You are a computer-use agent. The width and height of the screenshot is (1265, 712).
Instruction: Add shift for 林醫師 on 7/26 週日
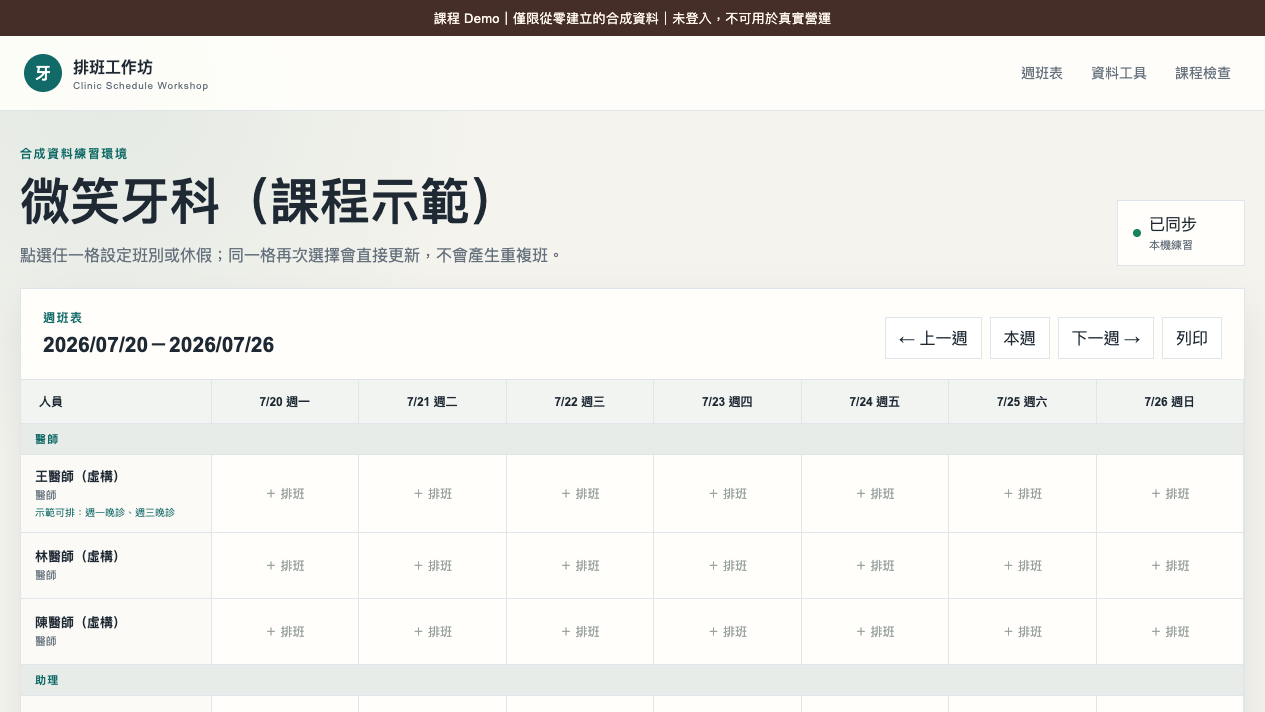coord(1170,566)
